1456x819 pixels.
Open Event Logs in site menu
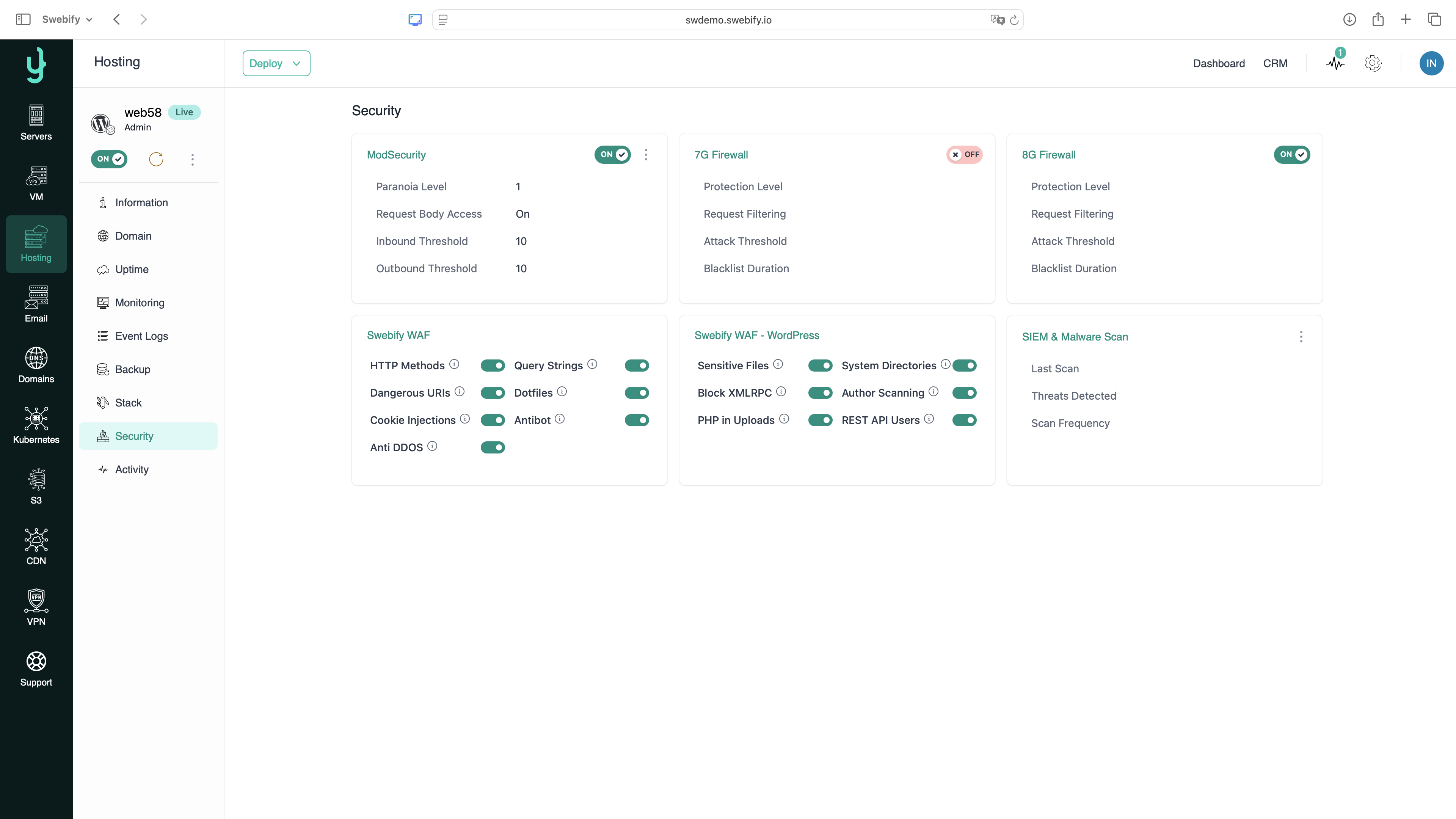pos(148,336)
